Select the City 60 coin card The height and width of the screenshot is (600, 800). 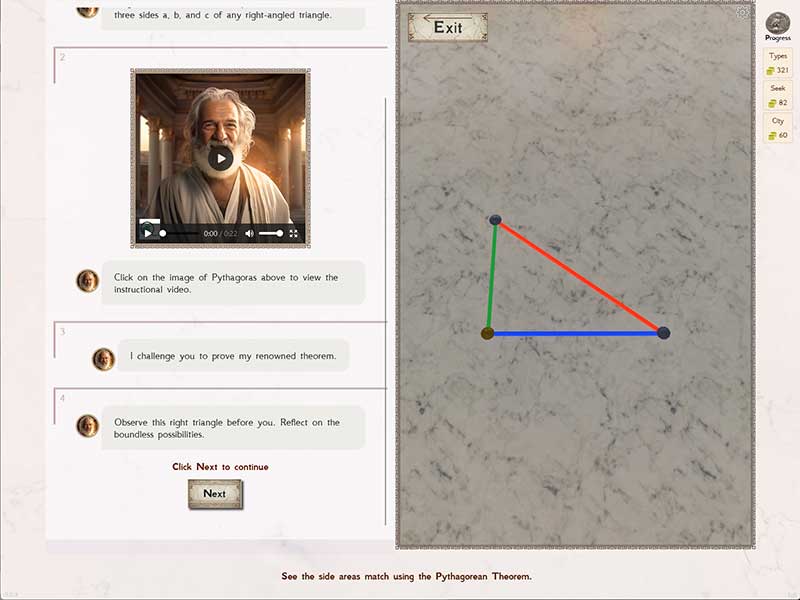point(777,128)
